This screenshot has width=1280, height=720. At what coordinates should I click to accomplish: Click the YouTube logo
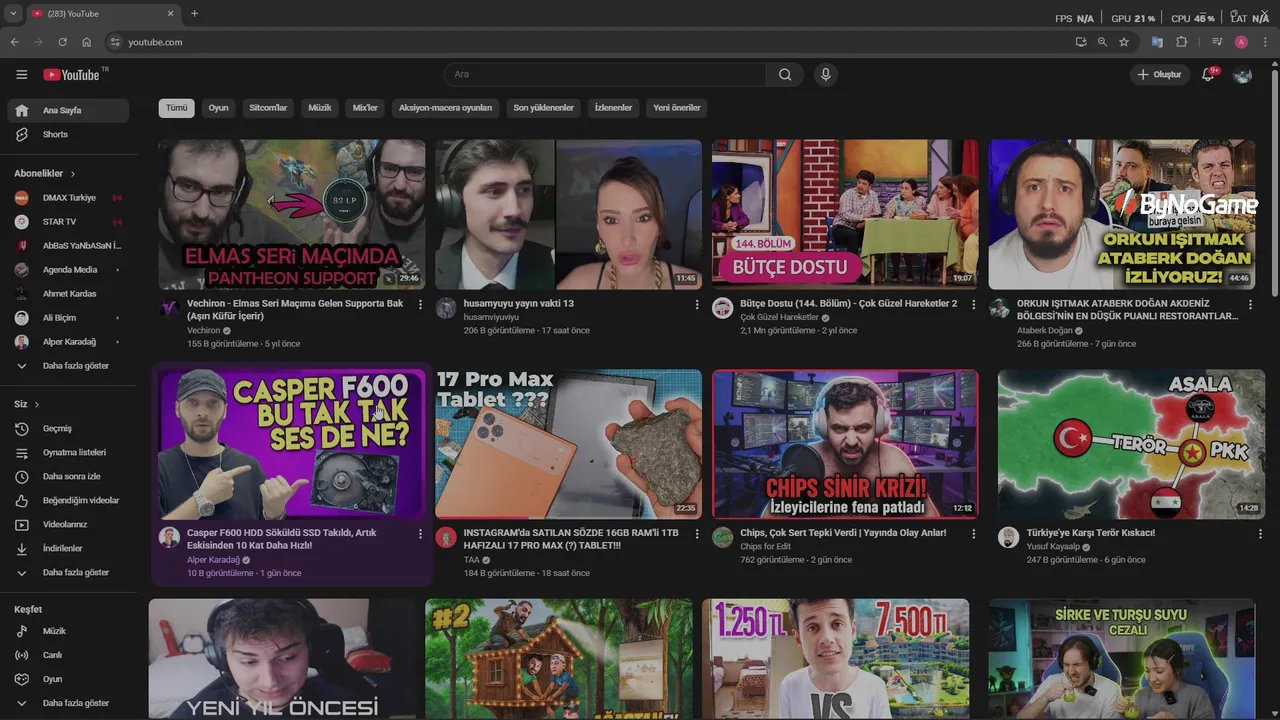click(72, 75)
